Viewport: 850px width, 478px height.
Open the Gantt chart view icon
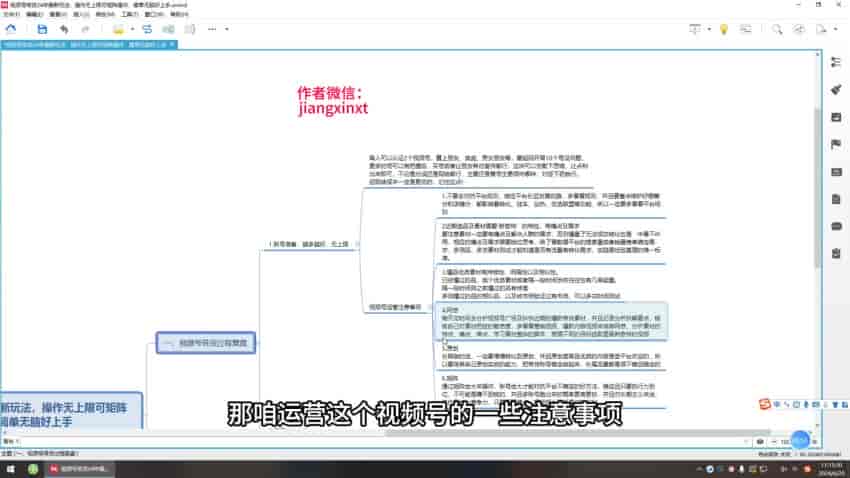tap(746, 29)
